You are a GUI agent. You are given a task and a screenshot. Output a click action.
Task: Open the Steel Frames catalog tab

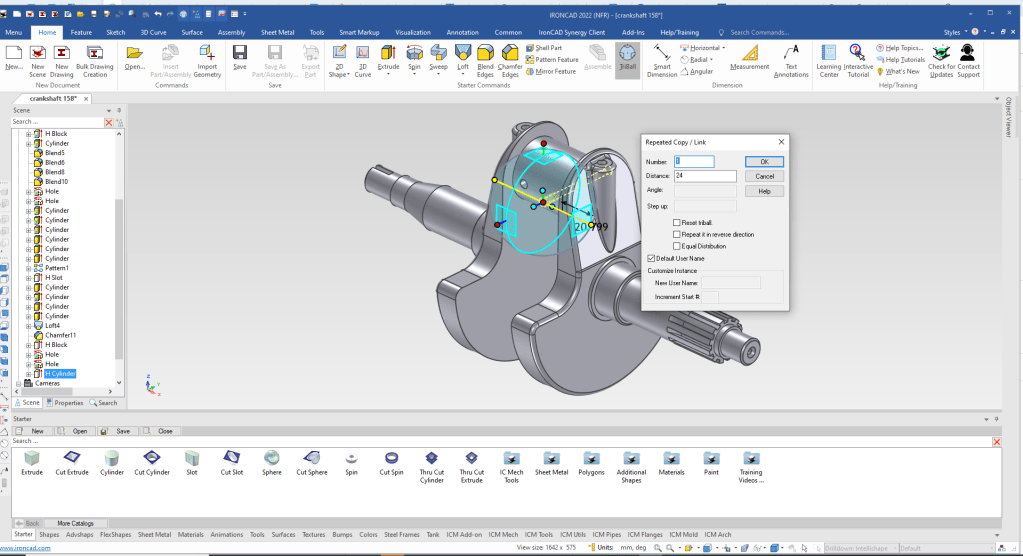coord(400,534)
